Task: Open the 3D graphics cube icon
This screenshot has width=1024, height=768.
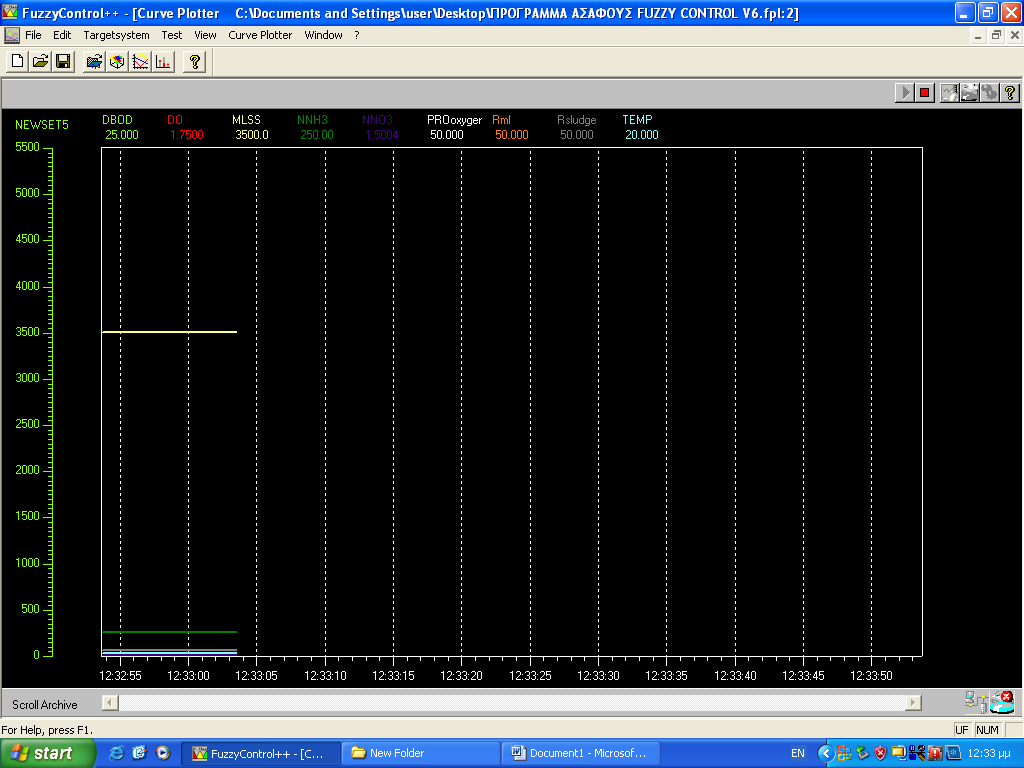Action: coord(117,61)
